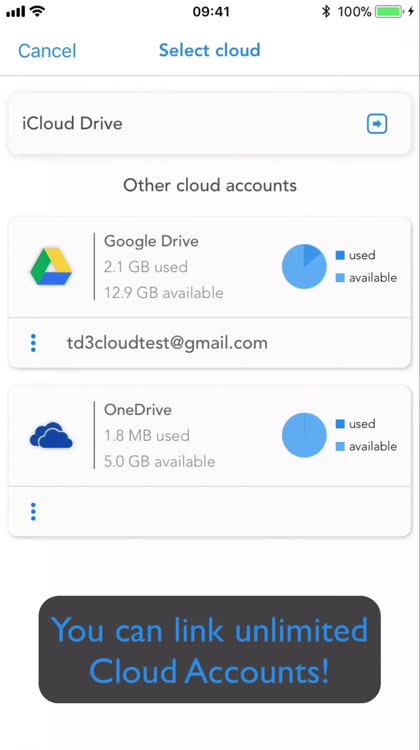Open Google Drive account options menu dots

pos(33,343)
